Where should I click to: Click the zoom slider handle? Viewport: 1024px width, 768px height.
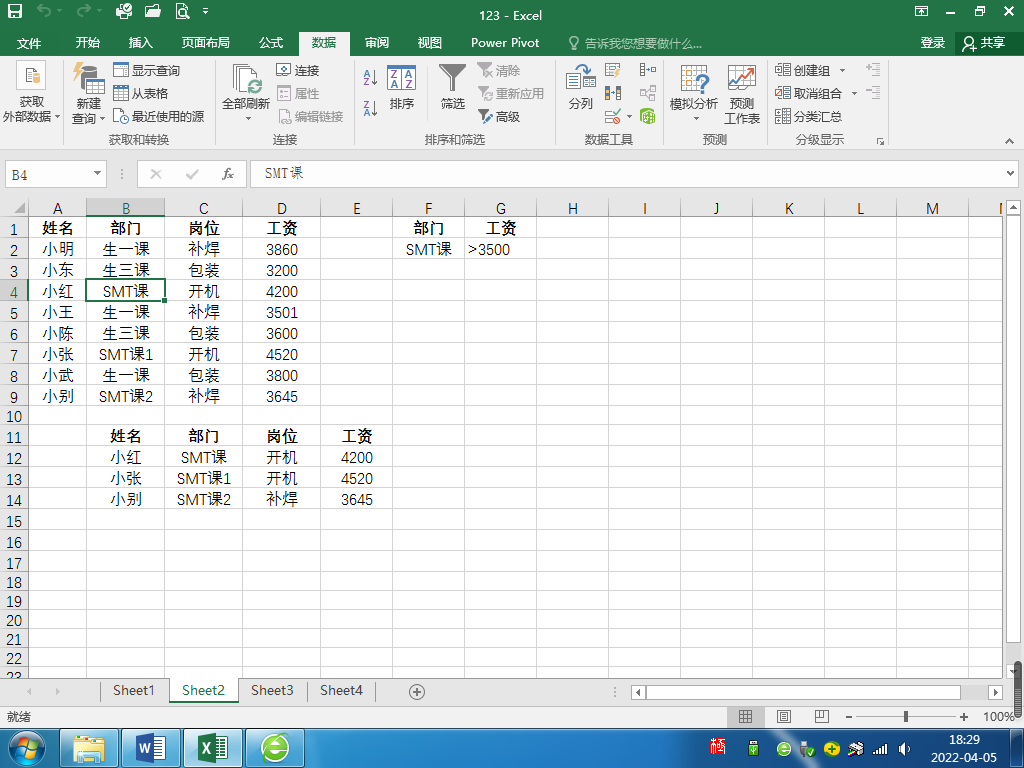click(906, 716)
